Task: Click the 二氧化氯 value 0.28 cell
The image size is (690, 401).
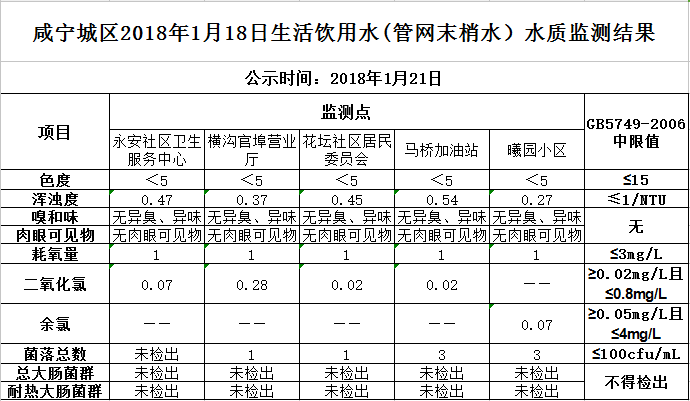Action: (x=251, y=286)
